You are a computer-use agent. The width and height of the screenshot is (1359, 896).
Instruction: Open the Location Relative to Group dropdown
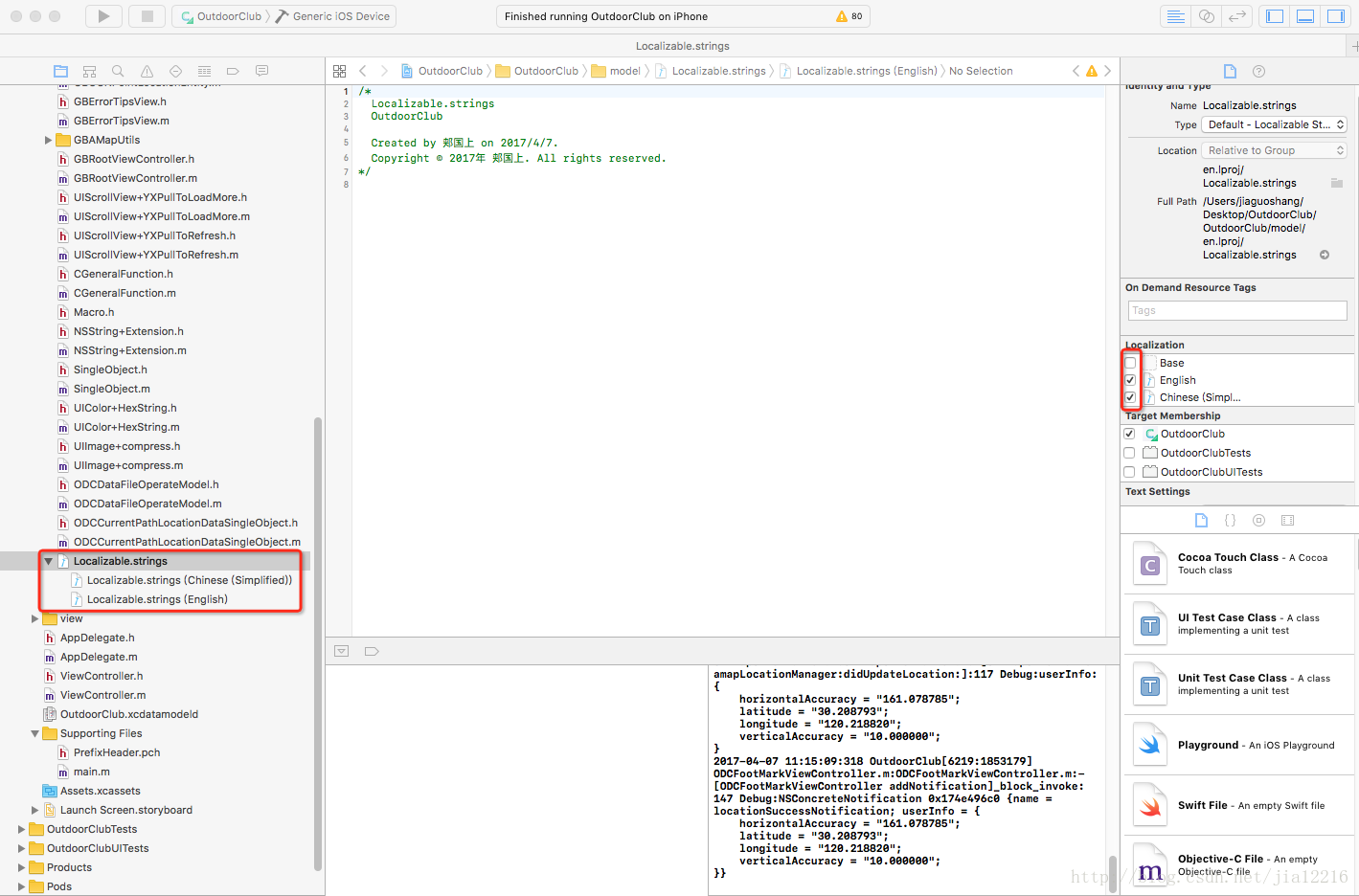tap(1275, 150)
